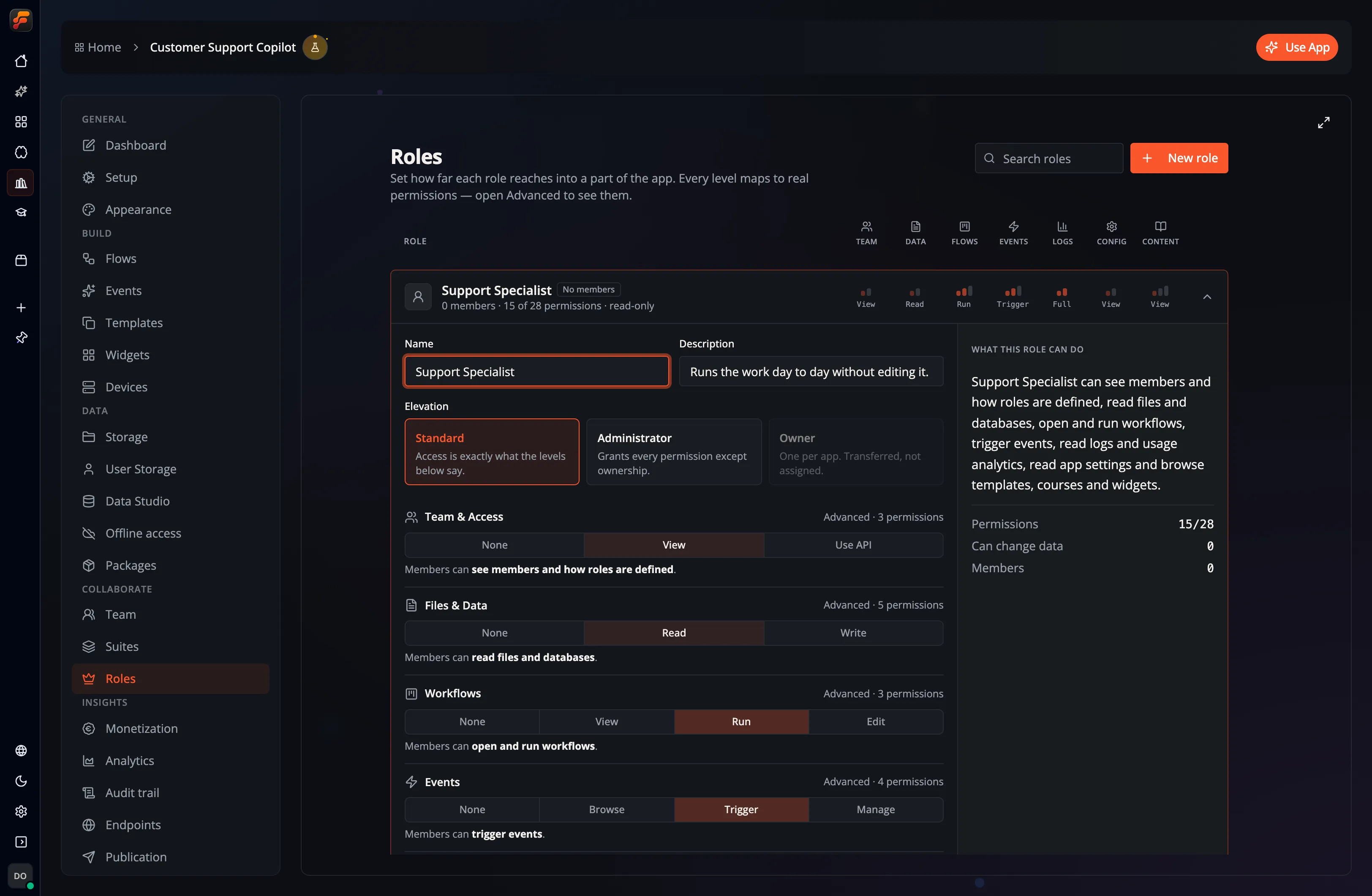Click the role Name input field
Image resolution: width=1372 pixels, height=896 pixels.
536,372
